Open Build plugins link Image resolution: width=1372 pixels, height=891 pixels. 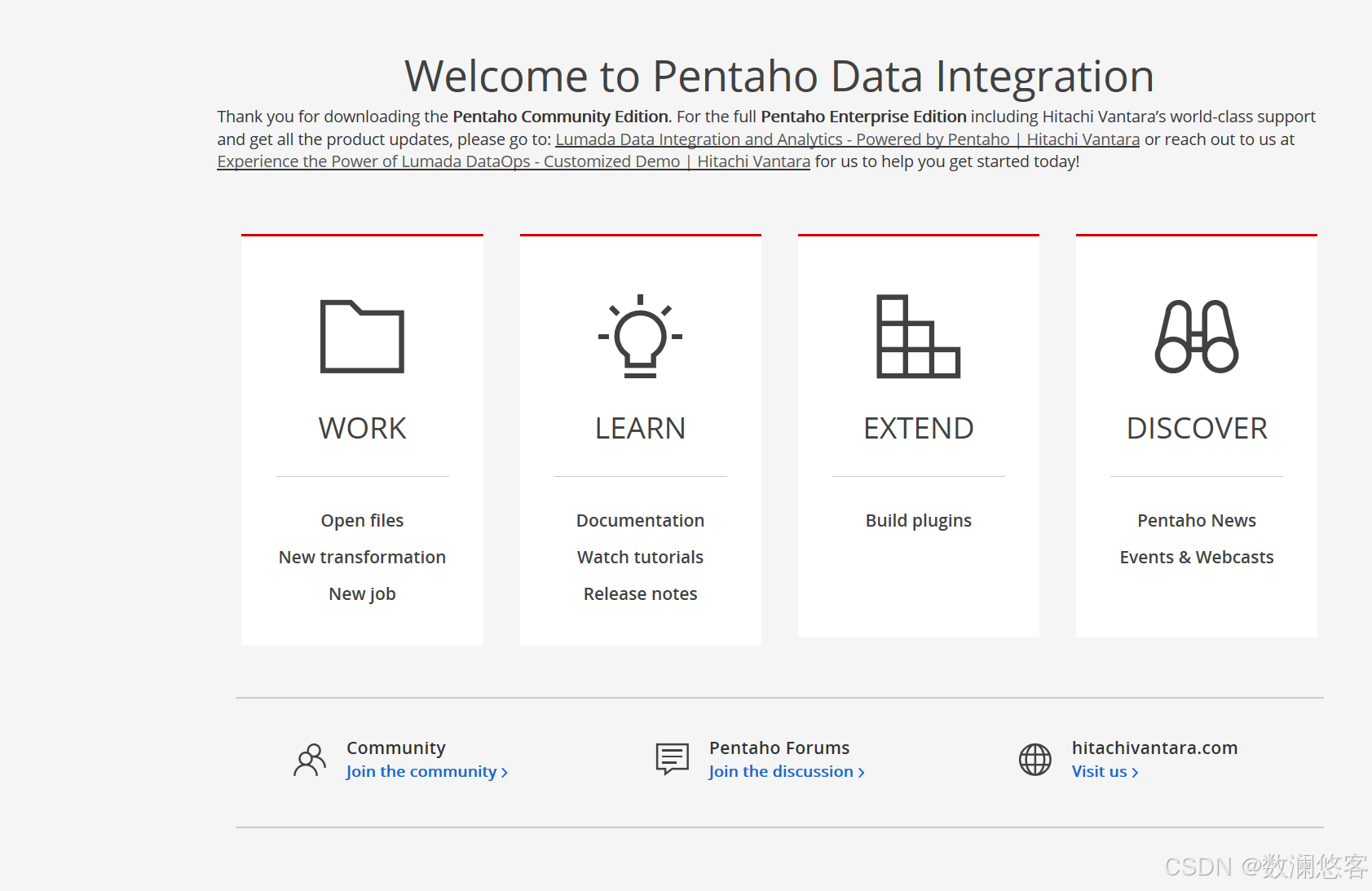point(918,520)
